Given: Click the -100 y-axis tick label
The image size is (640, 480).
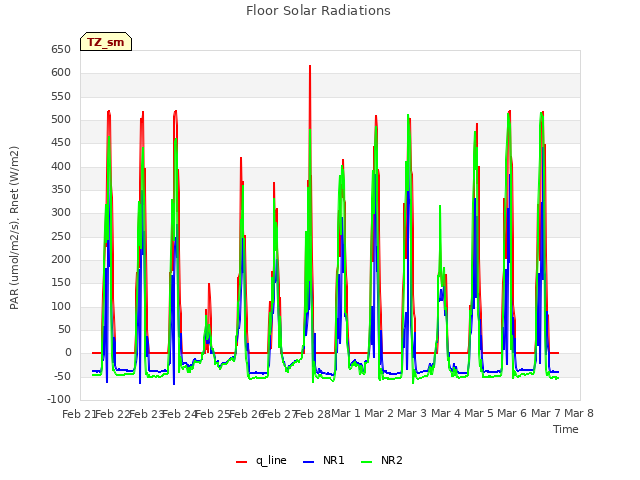Looking at the screenshot, I should point(59,399).
